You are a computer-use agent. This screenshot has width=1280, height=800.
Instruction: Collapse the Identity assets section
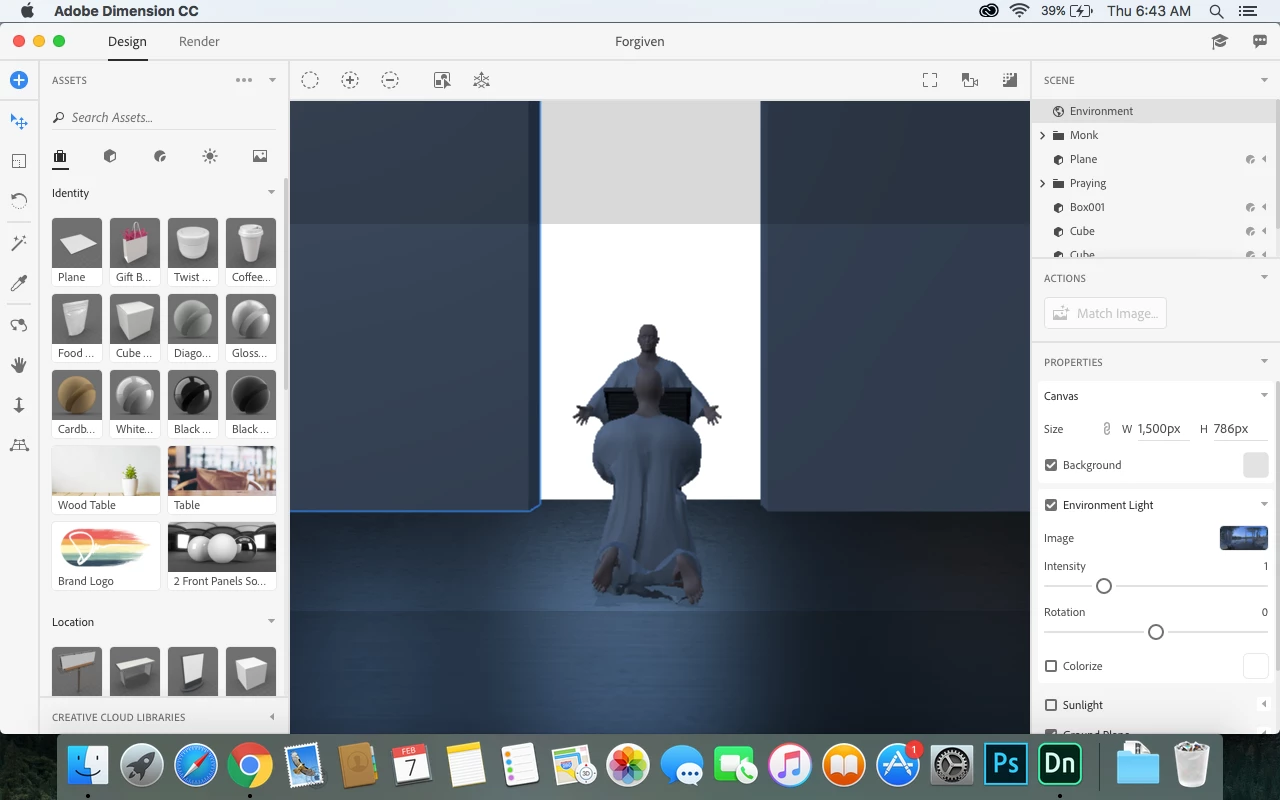(271, 193)
